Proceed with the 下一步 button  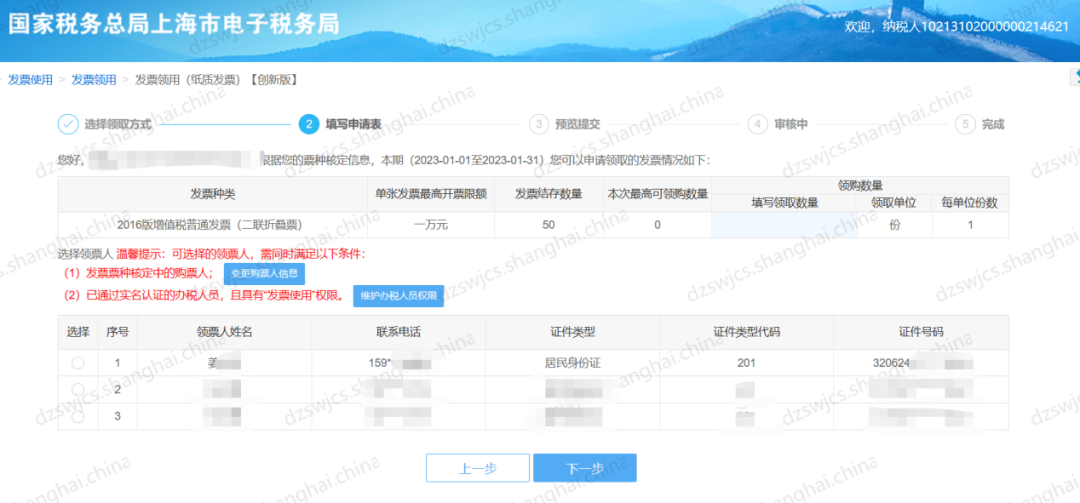point(585,468)
